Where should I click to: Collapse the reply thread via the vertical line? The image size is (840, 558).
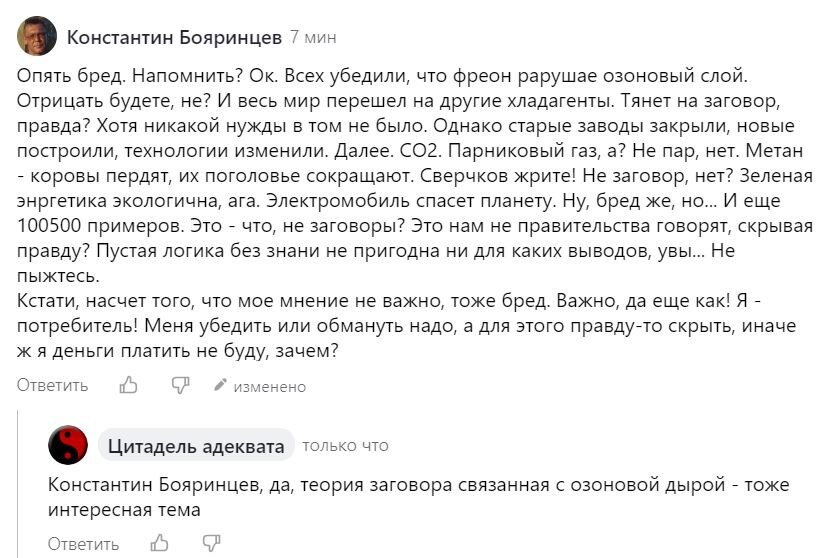[x=18, y=484]
